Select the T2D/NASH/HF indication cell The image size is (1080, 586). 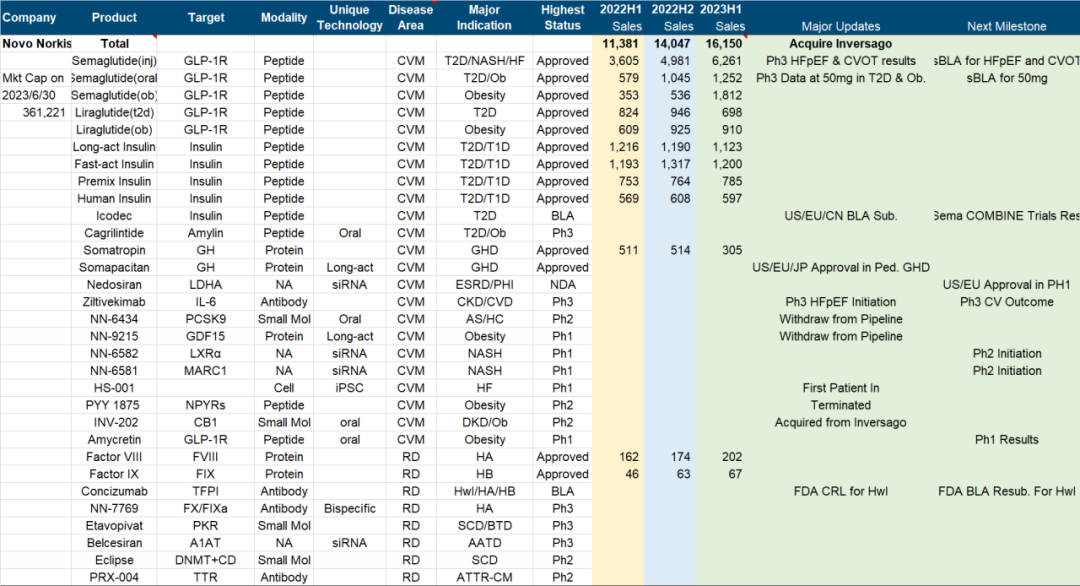click(x=484, y=61)
